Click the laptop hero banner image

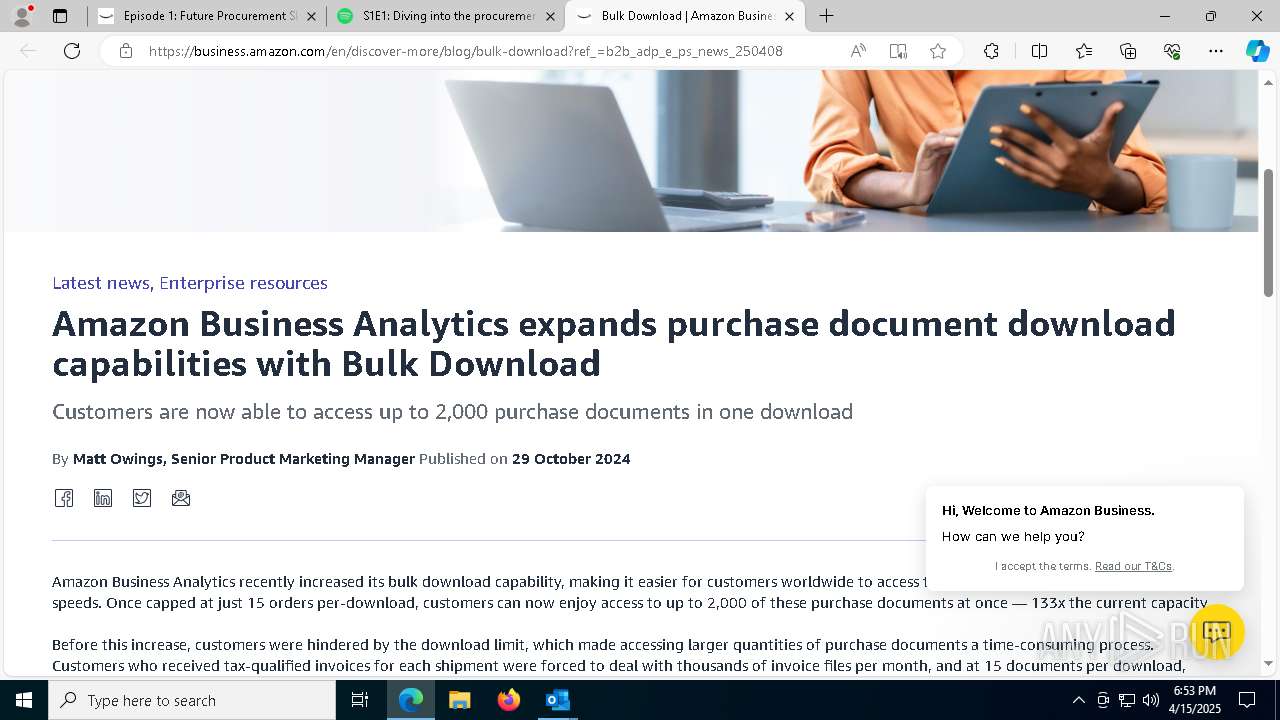630,151
